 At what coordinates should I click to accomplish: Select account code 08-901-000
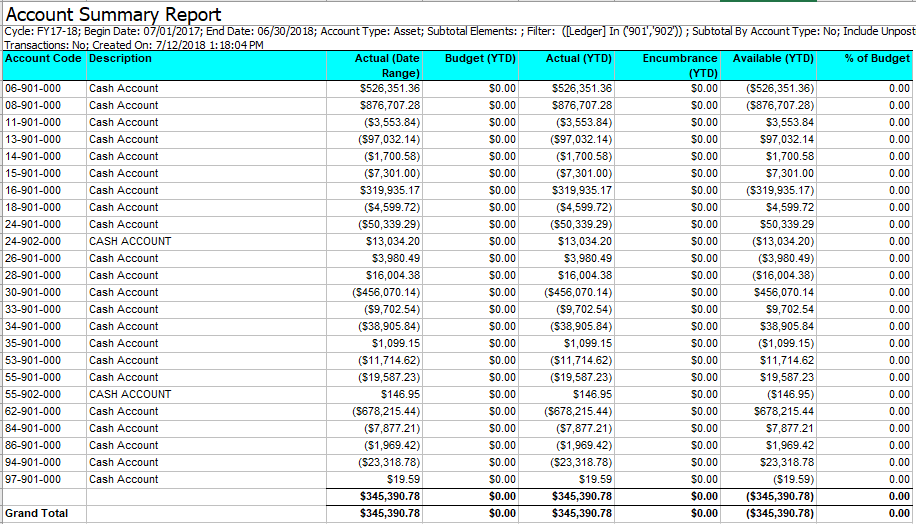pyautogui.click(x=33, y=105)
